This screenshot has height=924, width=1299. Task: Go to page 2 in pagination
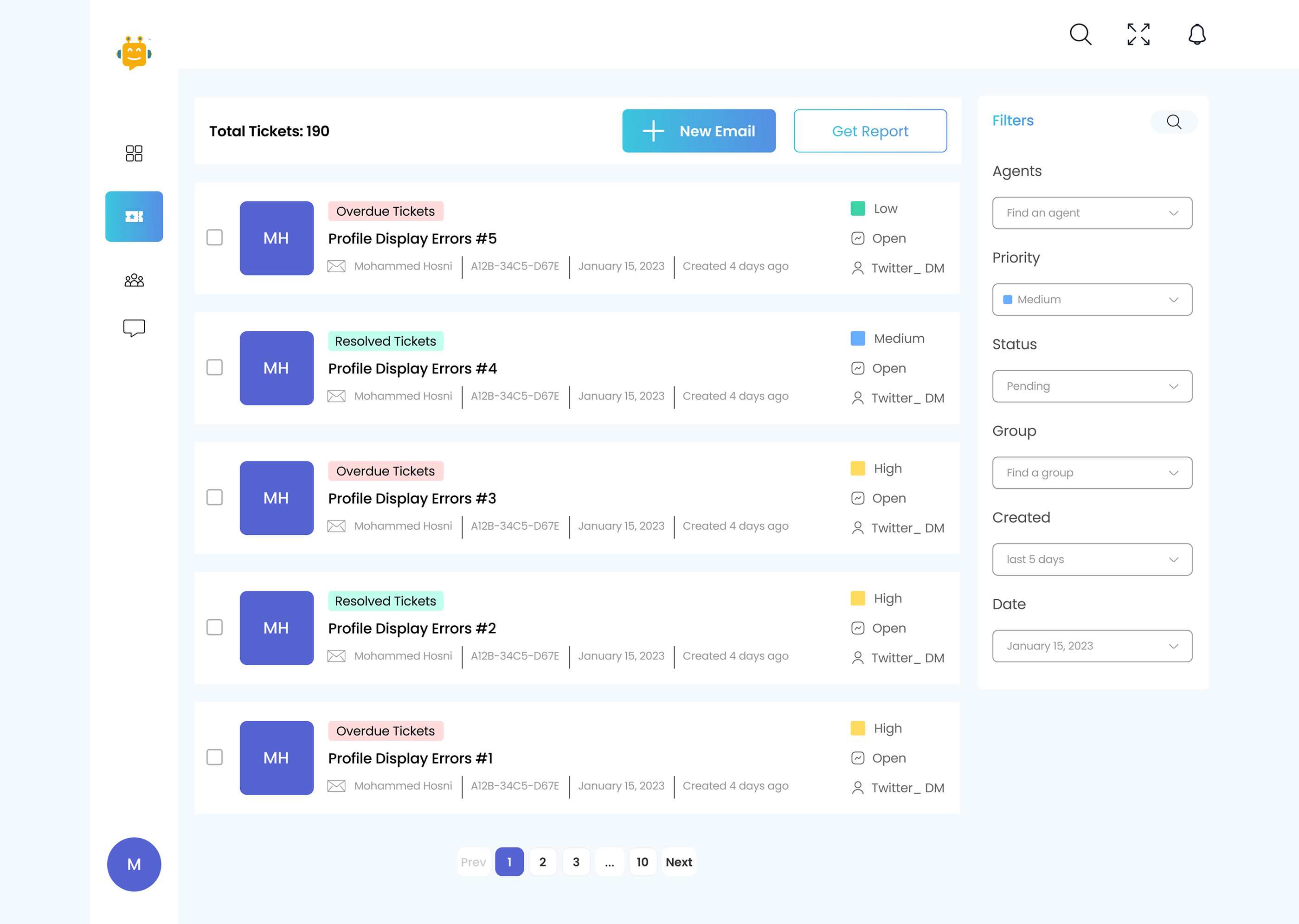(x=542, y=861)
